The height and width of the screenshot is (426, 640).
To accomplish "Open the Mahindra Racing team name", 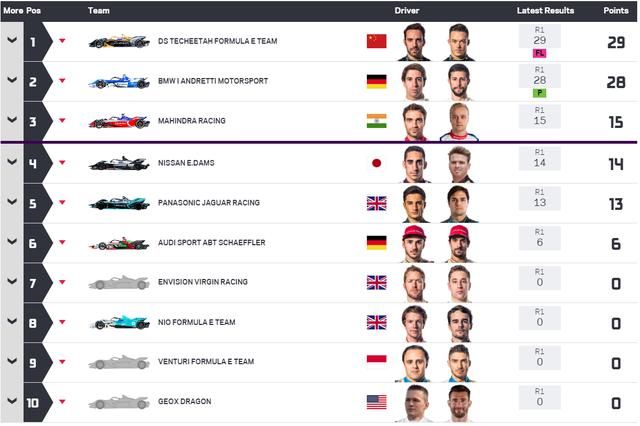I will 191,121.
